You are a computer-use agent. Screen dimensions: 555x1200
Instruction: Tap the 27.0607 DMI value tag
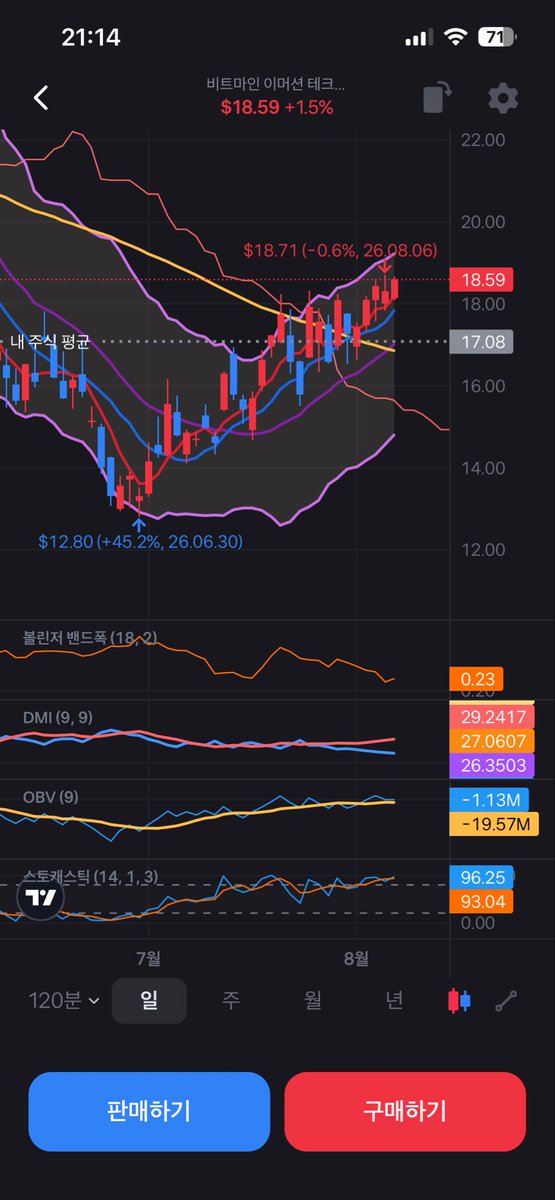(492, 741)
